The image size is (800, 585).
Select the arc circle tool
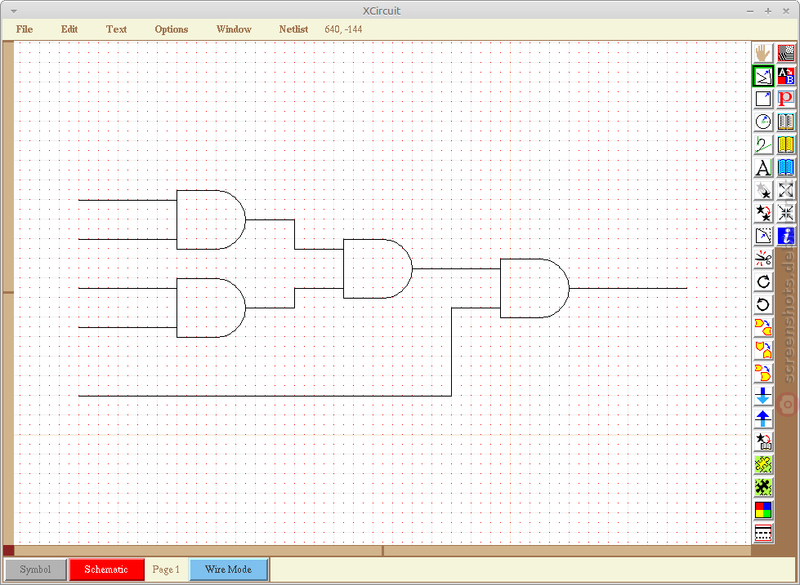[x=763, y=121]
